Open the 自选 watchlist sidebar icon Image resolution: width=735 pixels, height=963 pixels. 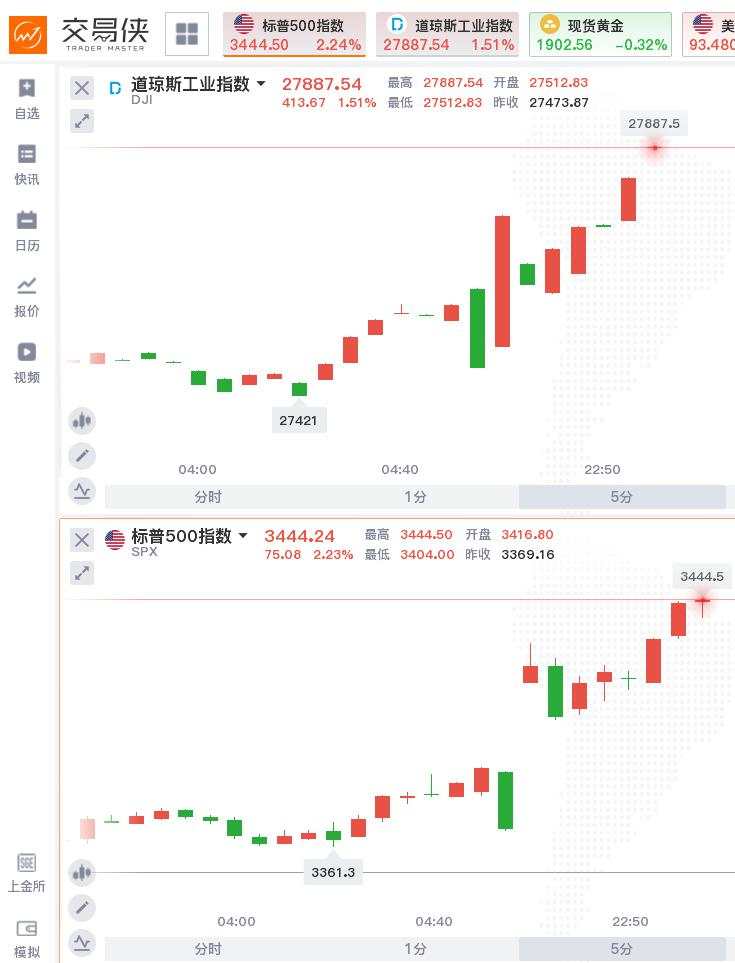[x=27, y=99]
